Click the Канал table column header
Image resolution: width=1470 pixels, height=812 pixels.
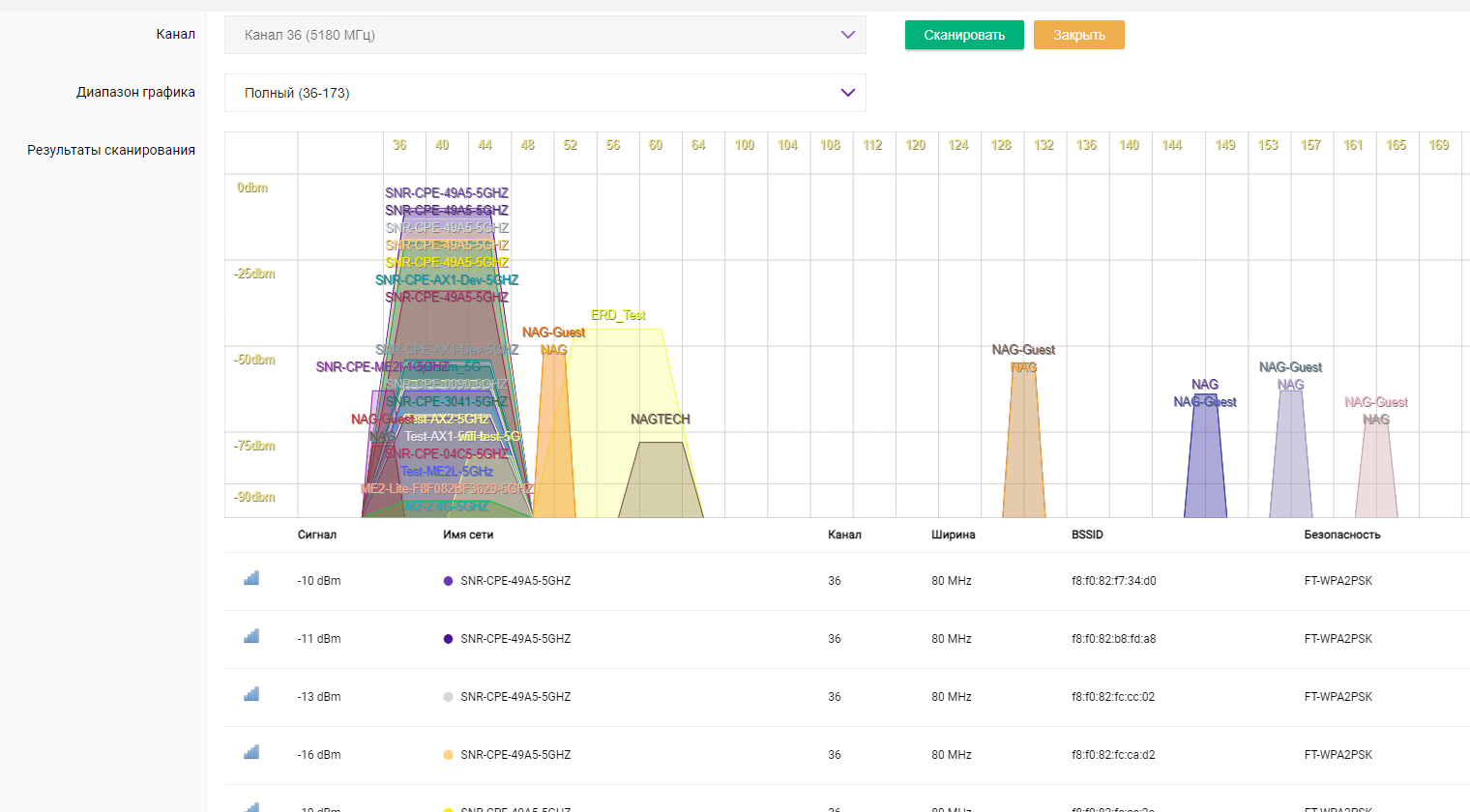point(844,535)
